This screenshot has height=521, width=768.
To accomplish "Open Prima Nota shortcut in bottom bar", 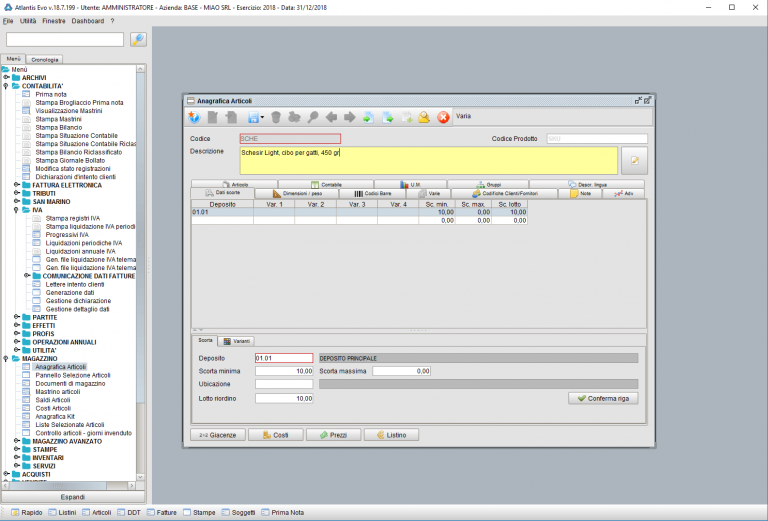I will coord(283,512).
